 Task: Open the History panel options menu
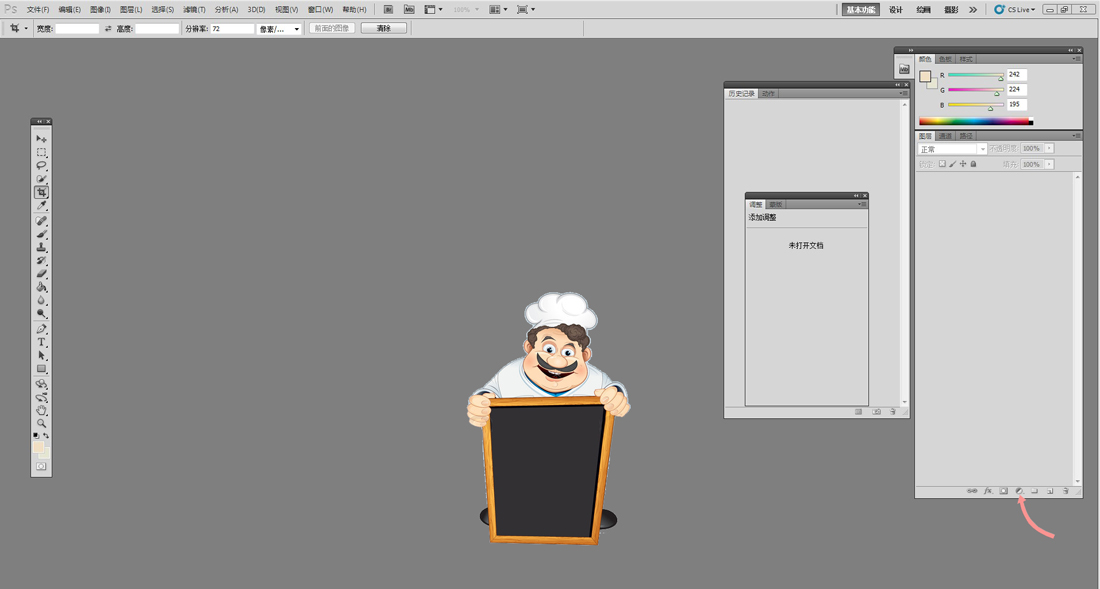pos(904,93)
